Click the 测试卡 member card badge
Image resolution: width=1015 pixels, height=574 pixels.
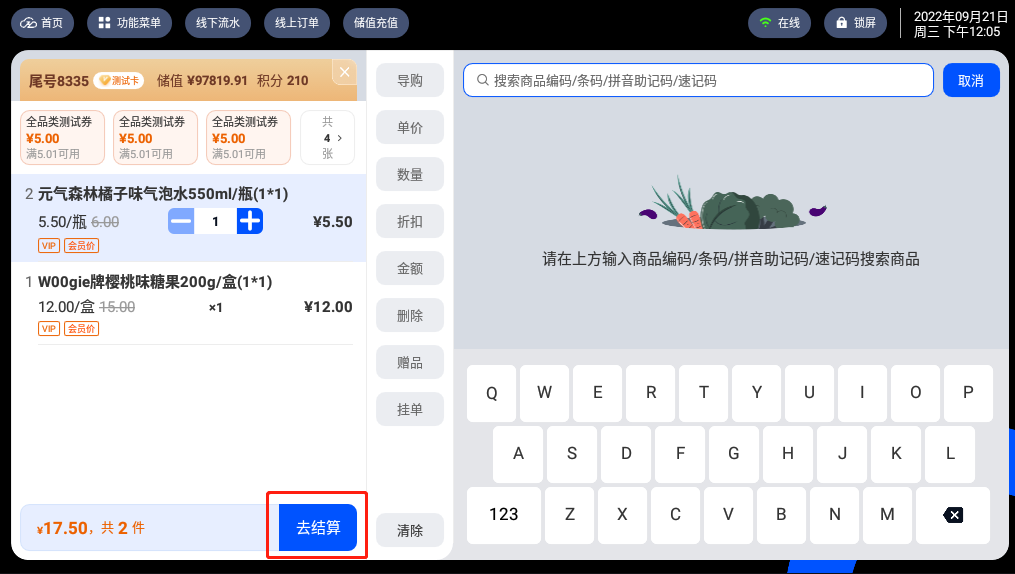pyautogui.click(x=118, y=80)
